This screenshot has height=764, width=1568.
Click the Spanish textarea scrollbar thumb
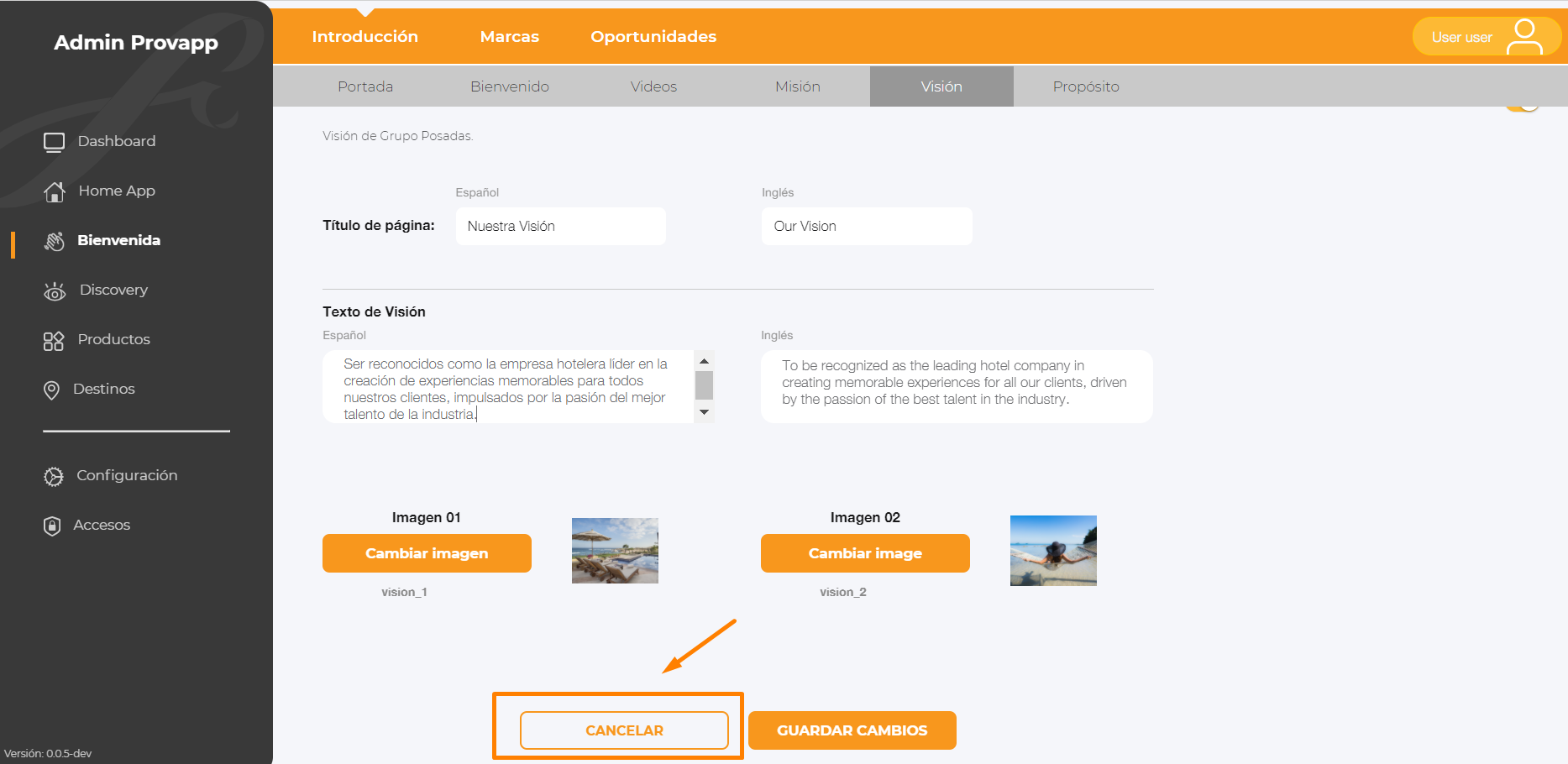(x=705, y=385)
